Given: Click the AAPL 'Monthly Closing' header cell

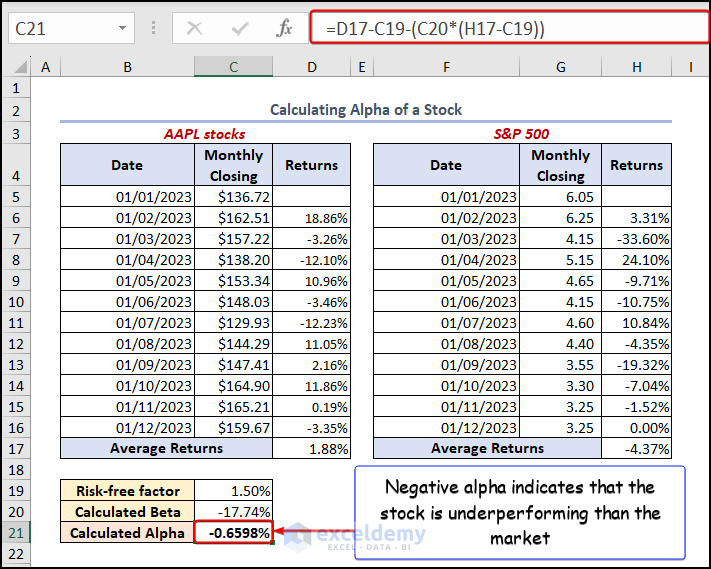Looking at the screenshot, I should click(234, 165).
